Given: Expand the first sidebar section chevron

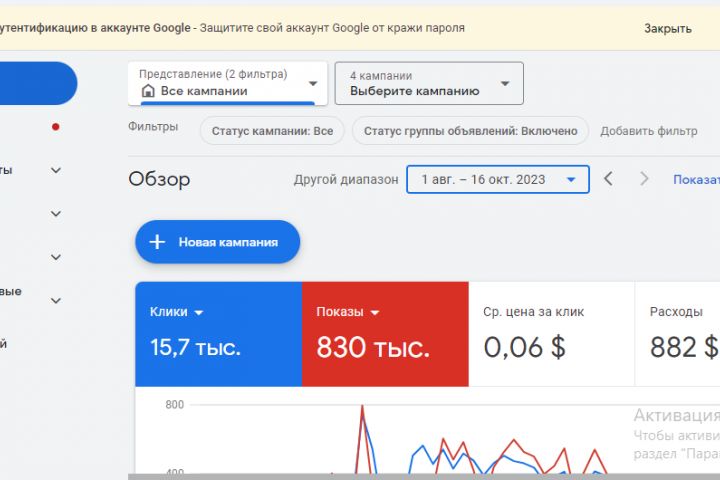Looking at the screenshot, I should click(x=56, y=170).
